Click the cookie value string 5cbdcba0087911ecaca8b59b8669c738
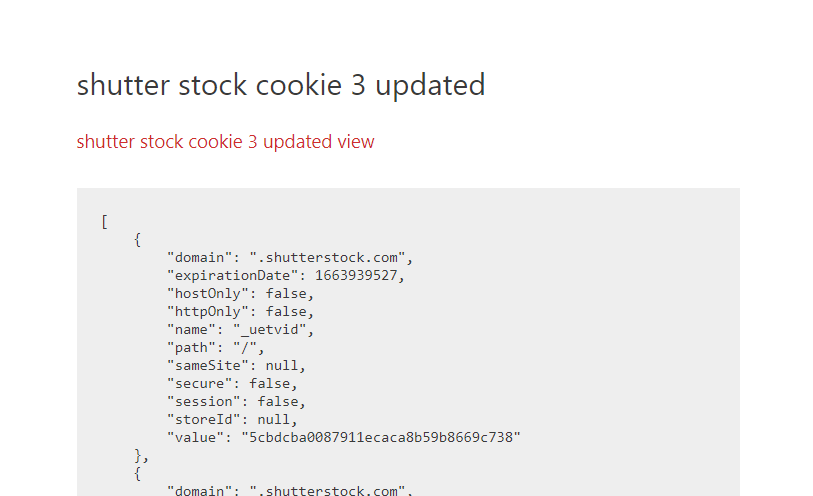Screen dimensions: 813x496 (x=381, y=437)
